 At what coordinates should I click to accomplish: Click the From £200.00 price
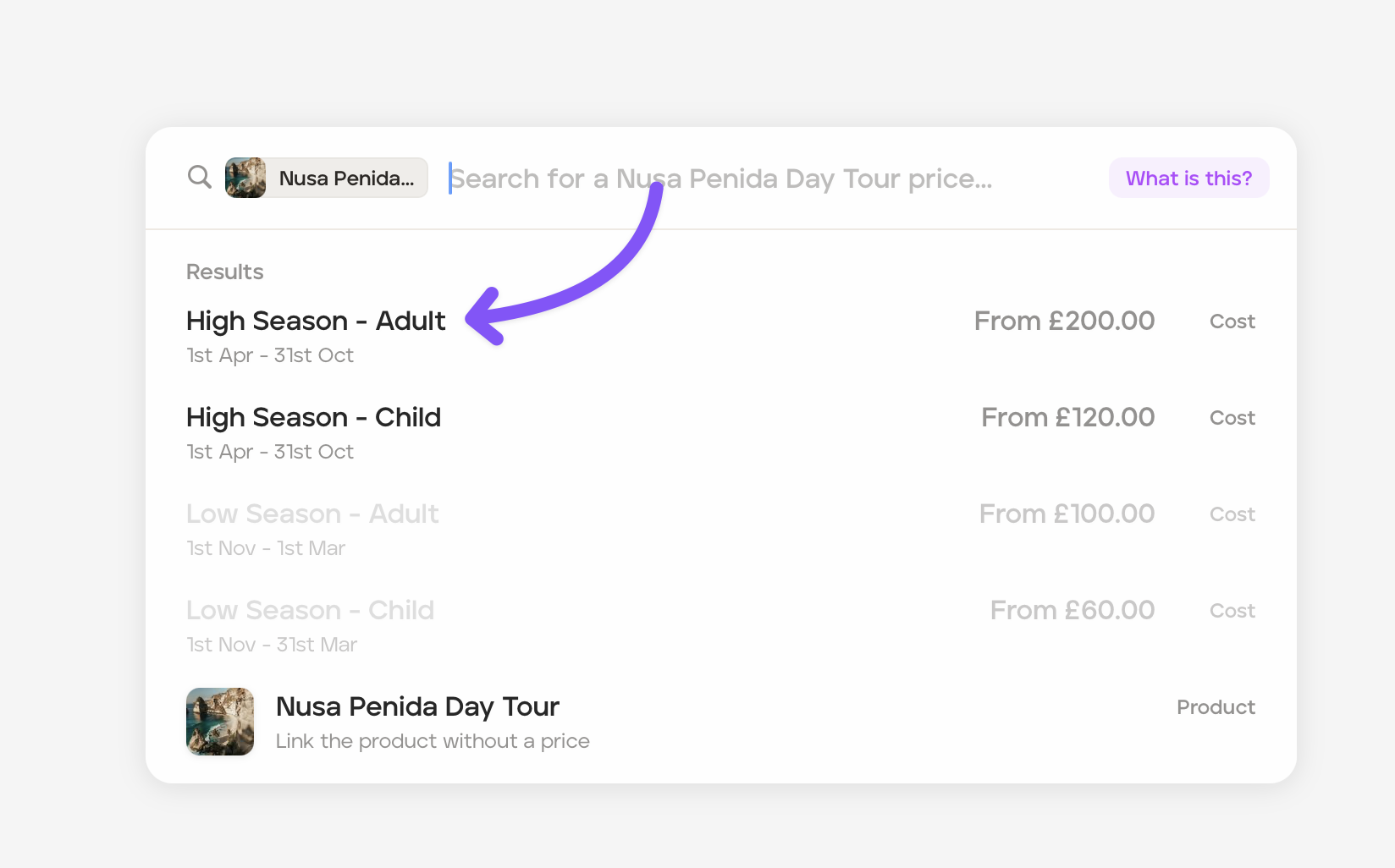(1064, 321)
